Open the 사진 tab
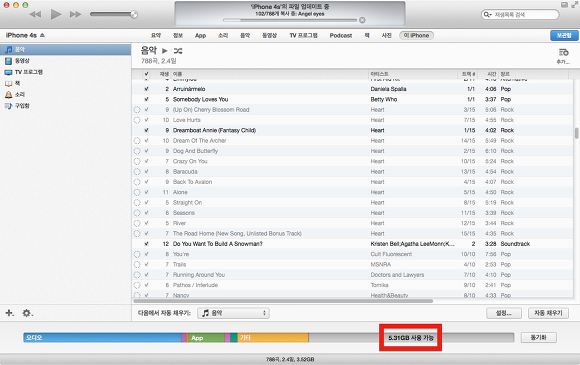Screen dimensions: 580x365 (387, 36)
